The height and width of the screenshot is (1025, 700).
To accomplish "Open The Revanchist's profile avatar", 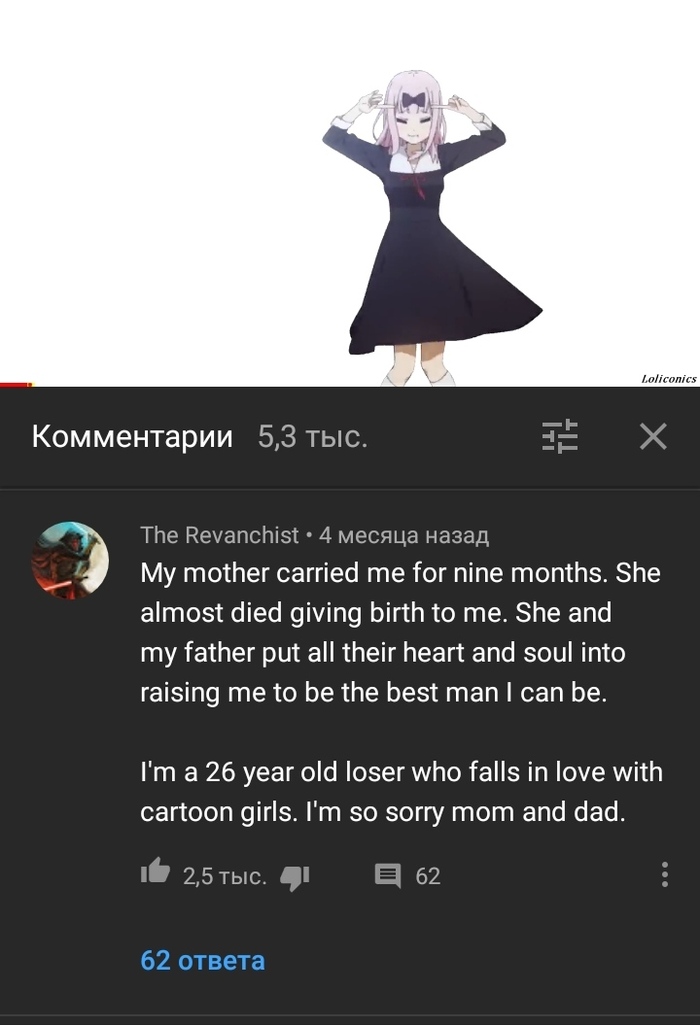I will (x=70, y=560).
